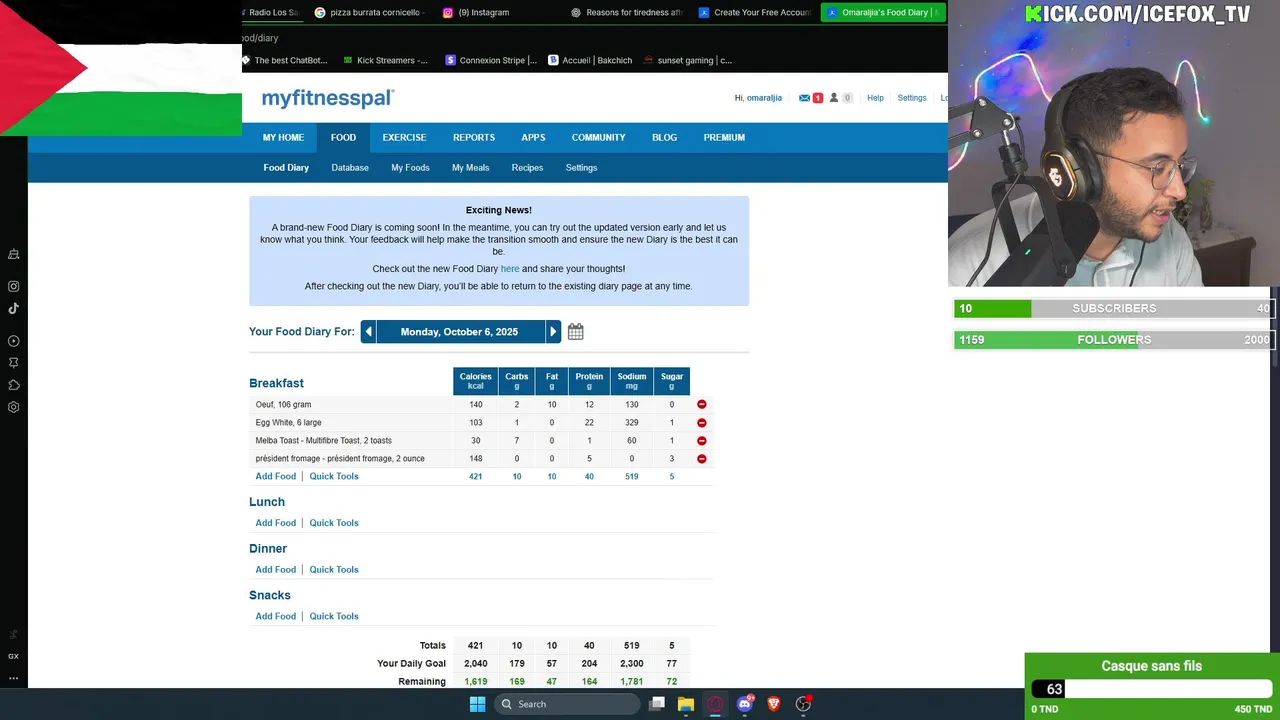The height and width of the screenshot is (720, 1280).
Task: Click 'here' link for new Food Diary
Action: click(510, 269)
